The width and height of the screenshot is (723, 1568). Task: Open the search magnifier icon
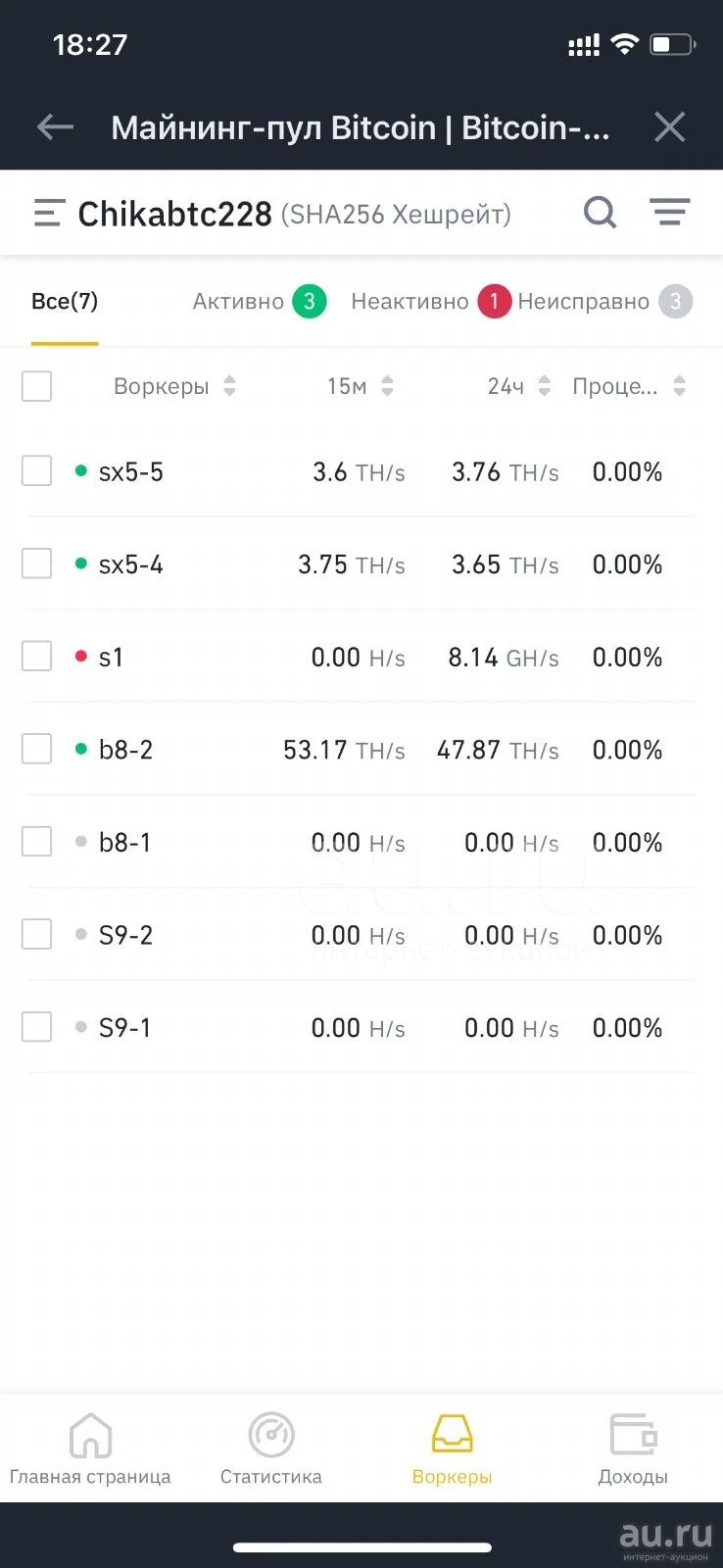pyautogui.click(x=601, y=212)
